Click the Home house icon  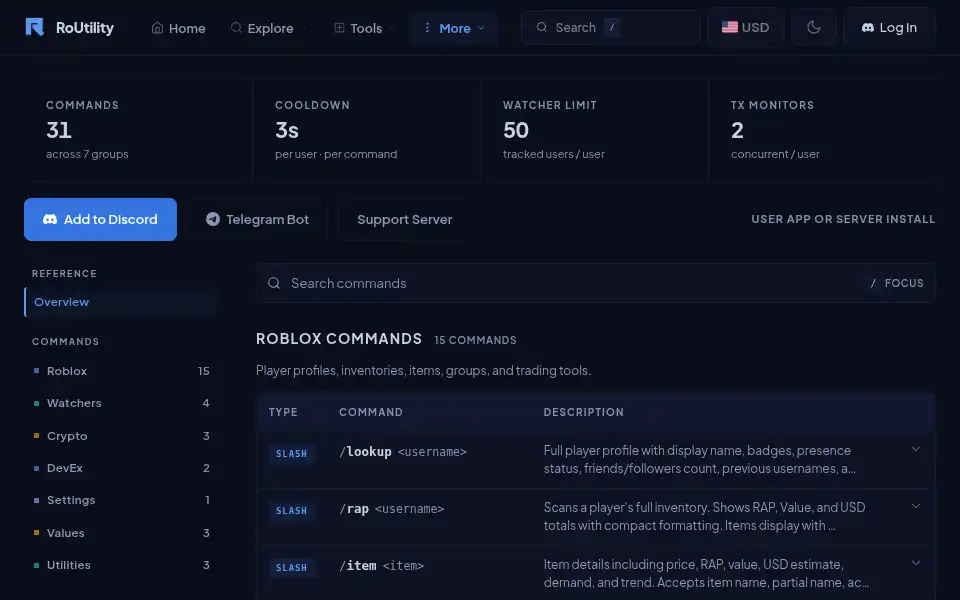[157, 28]
